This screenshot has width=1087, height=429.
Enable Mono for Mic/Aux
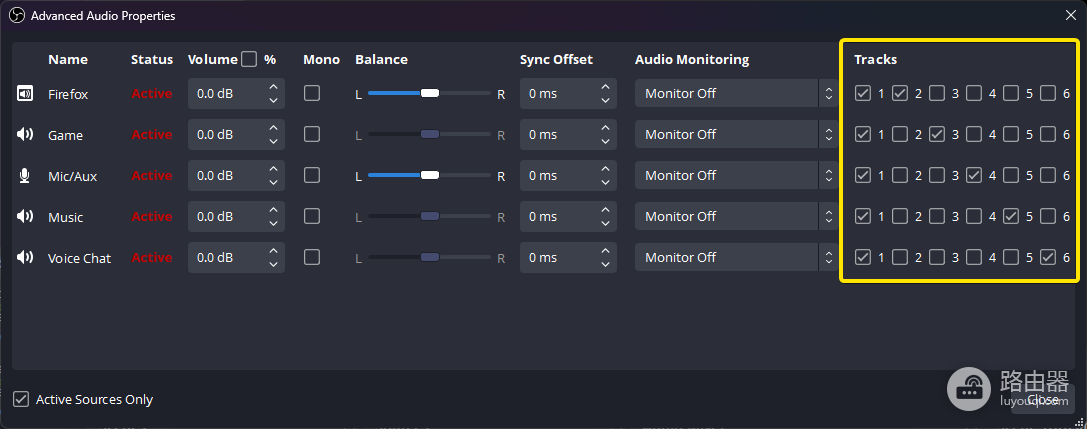(x=312, y=175)
